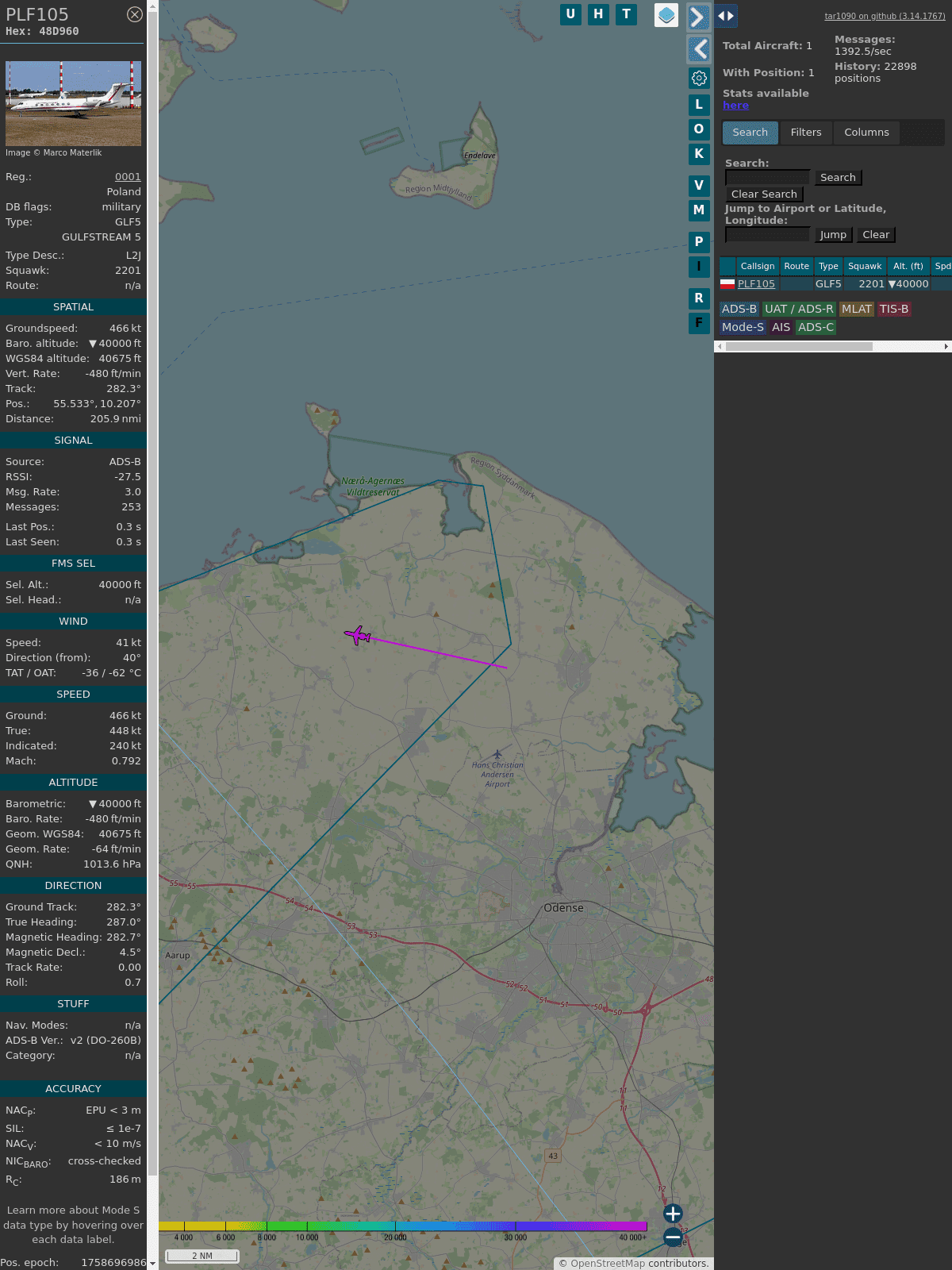Click the SPATIAL section header
Screen dimensions: 952x1270
click(73, 307)
